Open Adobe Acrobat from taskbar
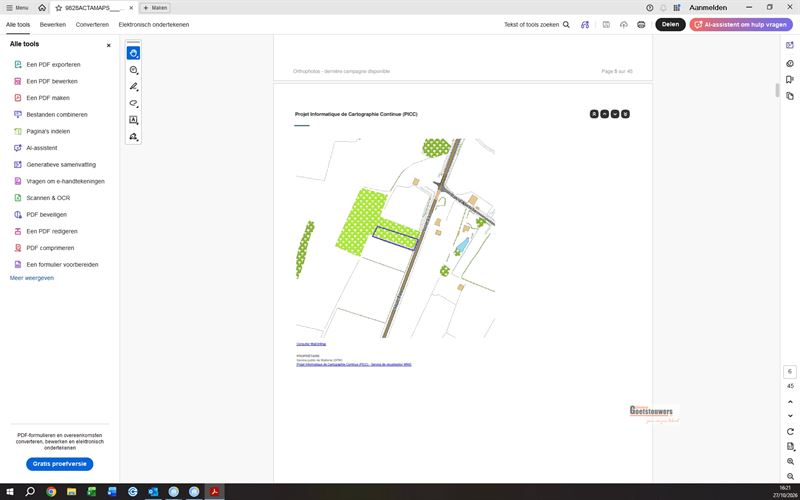This screenshot has width=800, height=500. click(214, 492)
